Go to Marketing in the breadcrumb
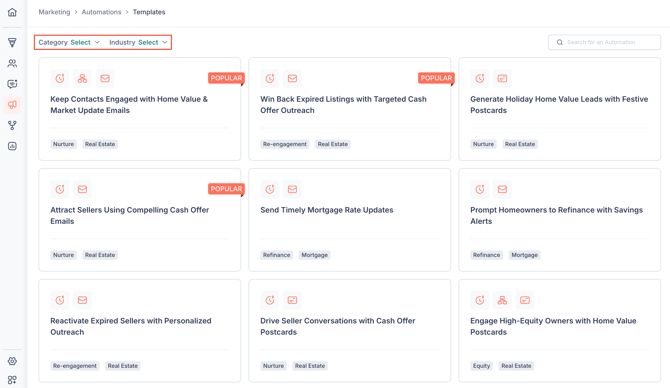Image resolution: width=670 pixels, height=388 pixels. click(54, 12)
